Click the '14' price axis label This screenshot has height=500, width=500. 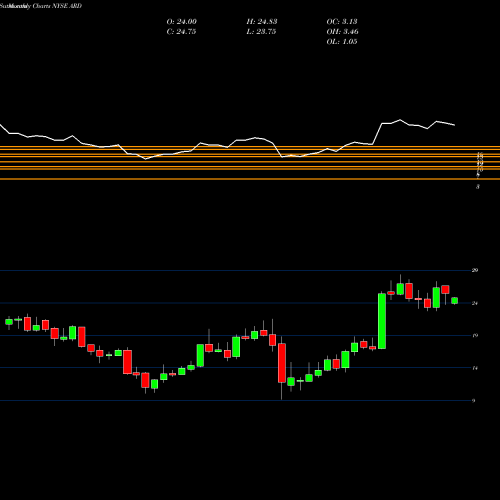coord(475,368)
